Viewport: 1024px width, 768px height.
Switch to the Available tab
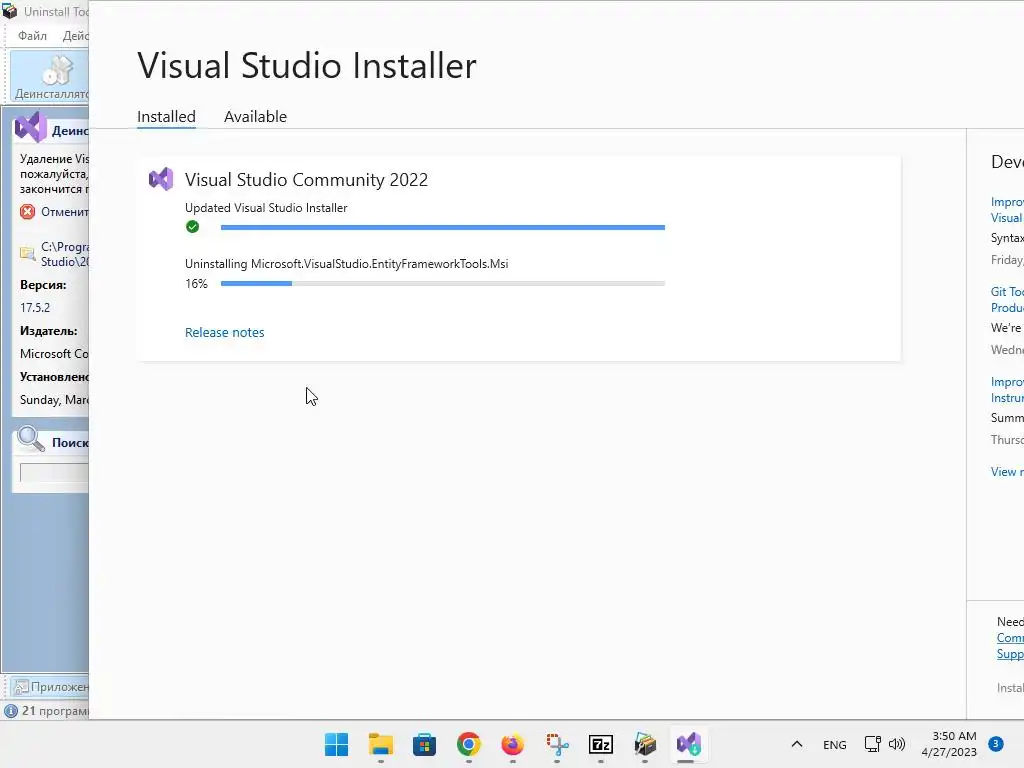point(255,116)
